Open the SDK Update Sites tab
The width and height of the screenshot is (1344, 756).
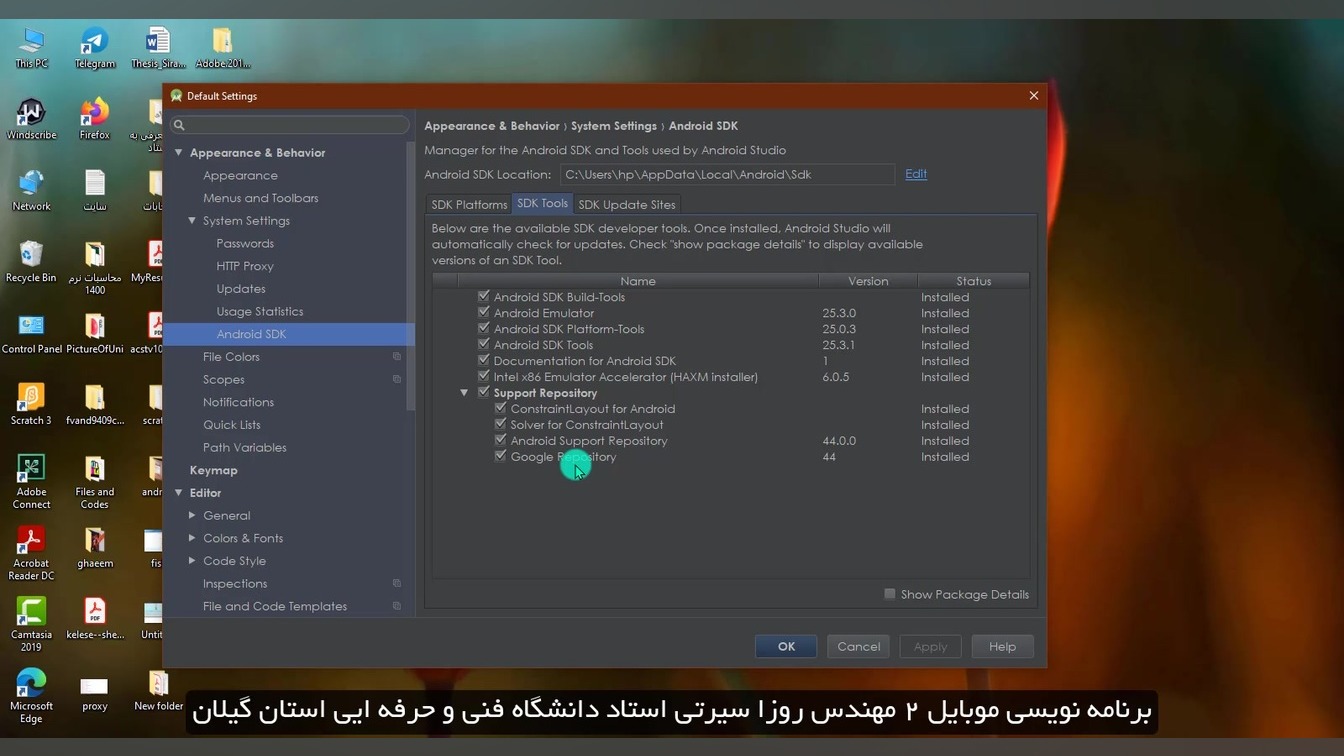coord(627,204)
